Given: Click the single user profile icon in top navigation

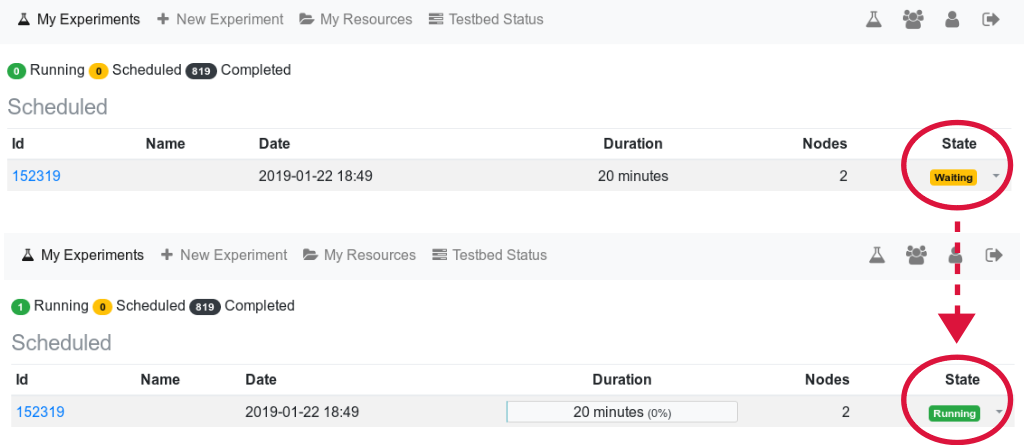Looking at the screenshot, I should [952, 20].
